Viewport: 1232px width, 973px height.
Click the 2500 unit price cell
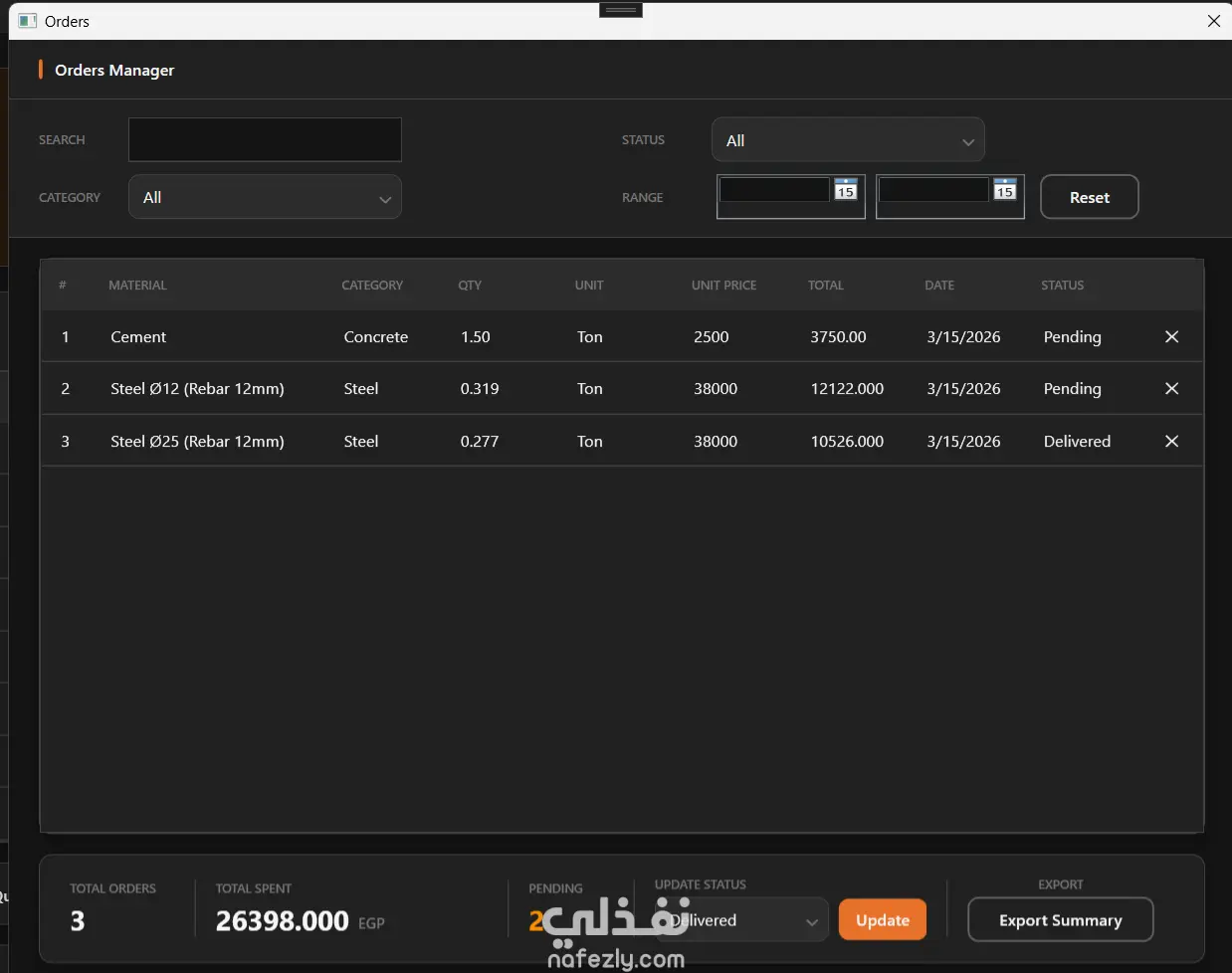712,337
